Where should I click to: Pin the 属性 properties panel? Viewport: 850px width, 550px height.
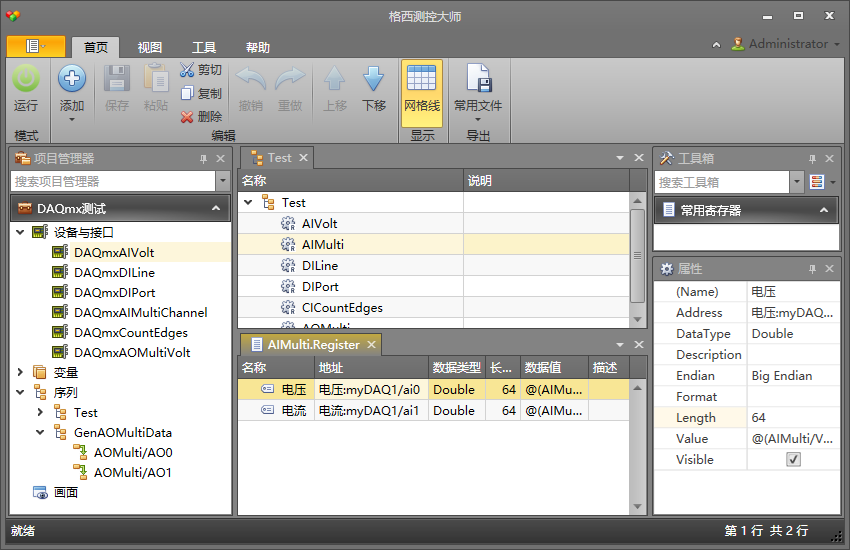tap(812, 269)
